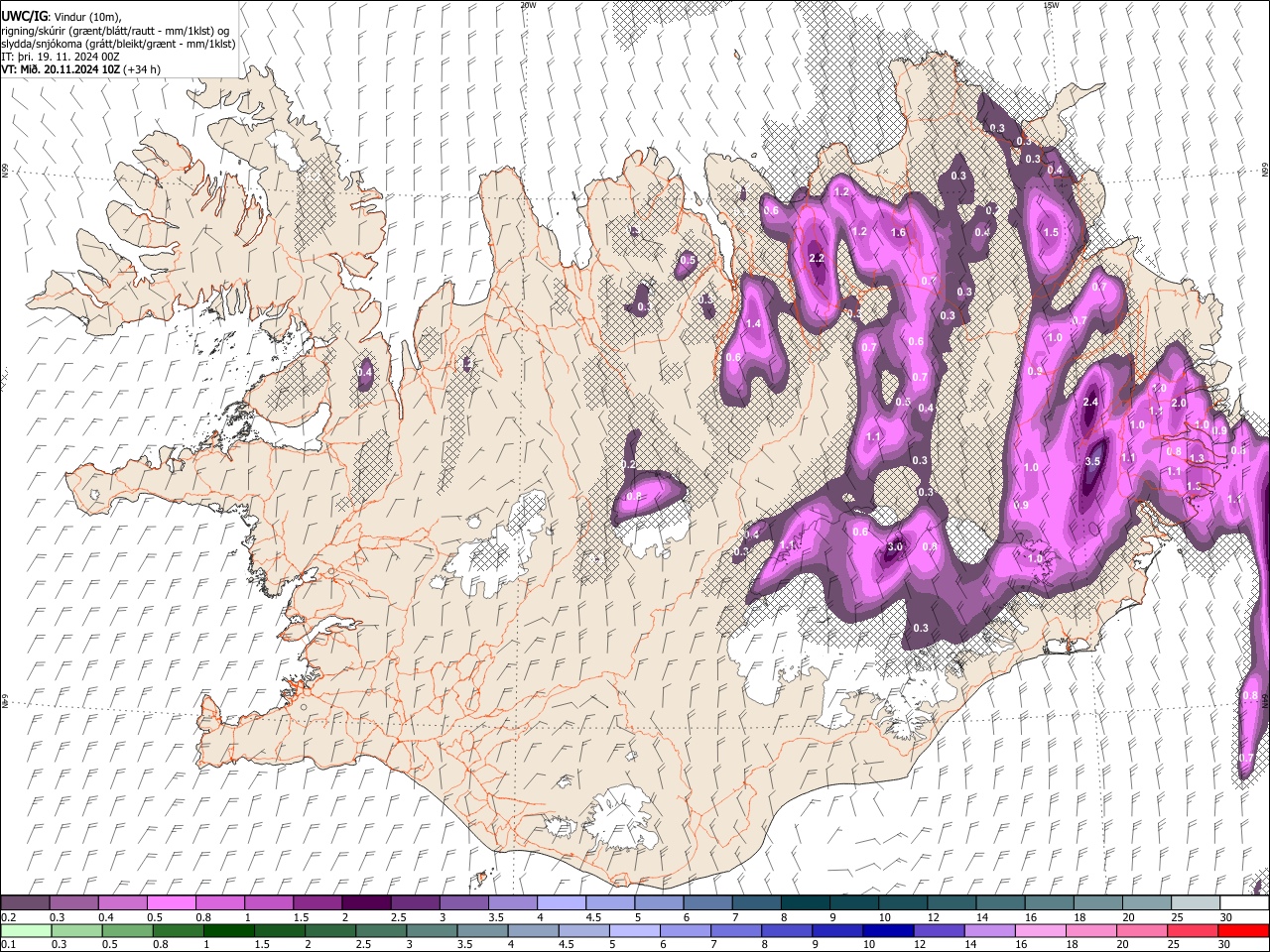Screen dimensions: 1270x952
Task: Pick the darkest purple 2 swatch in top legend row
Action: click(366, 902)
